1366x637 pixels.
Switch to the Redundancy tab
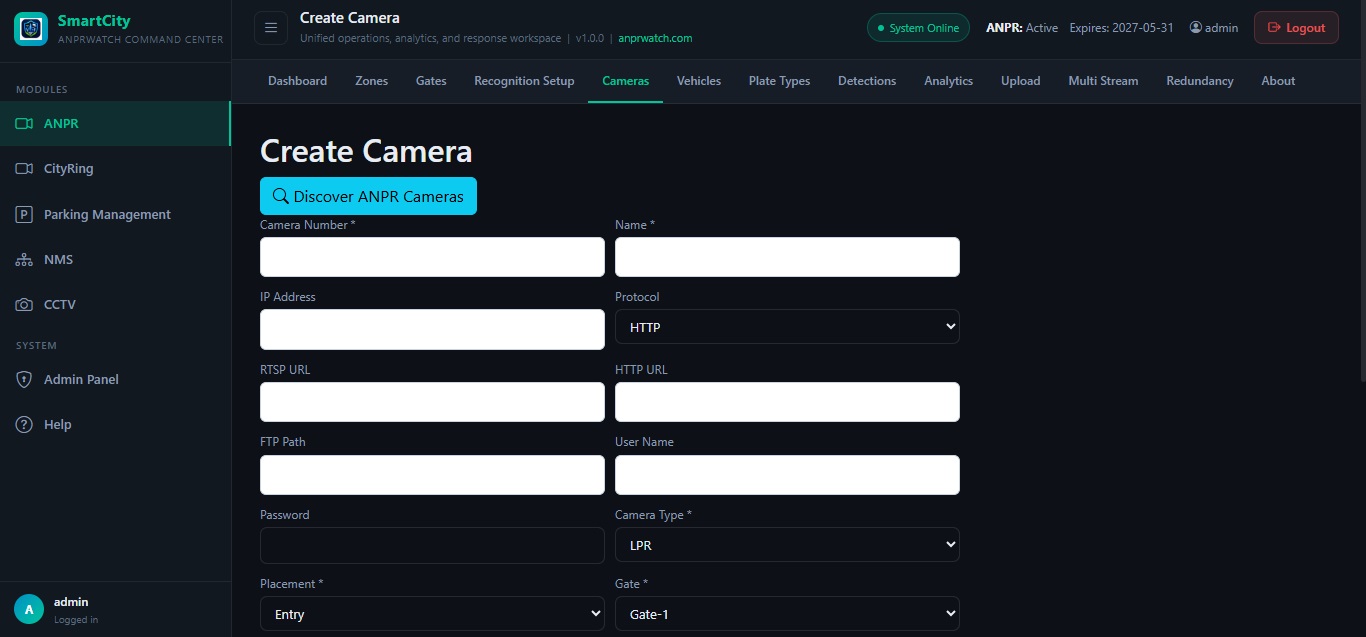[1199, 81]
